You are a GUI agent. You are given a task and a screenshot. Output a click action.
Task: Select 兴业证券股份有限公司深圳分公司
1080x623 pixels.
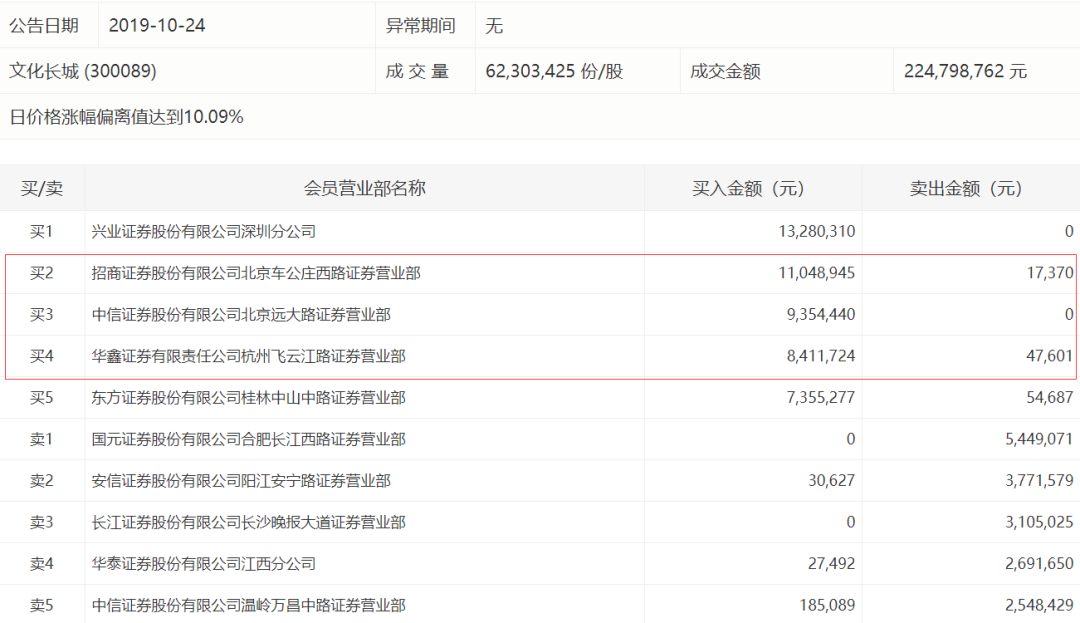point(204,231)
